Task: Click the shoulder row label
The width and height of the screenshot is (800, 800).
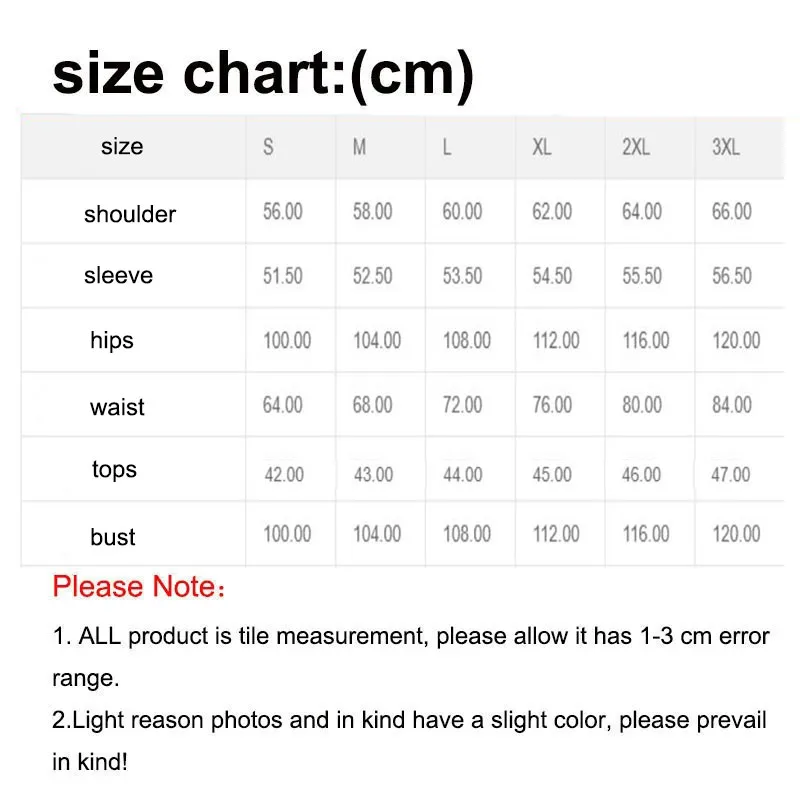Action: pyautogui.click(x=130, y=214)
